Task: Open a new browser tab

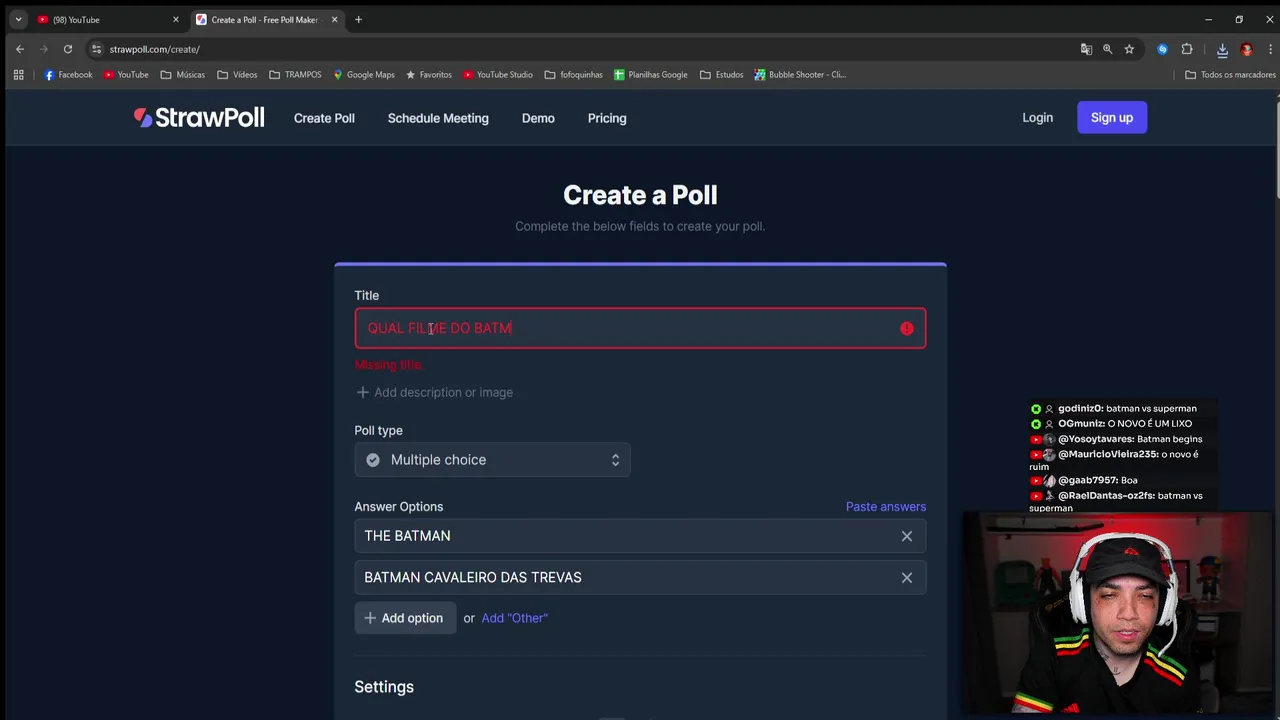Action: coord(358,19)
